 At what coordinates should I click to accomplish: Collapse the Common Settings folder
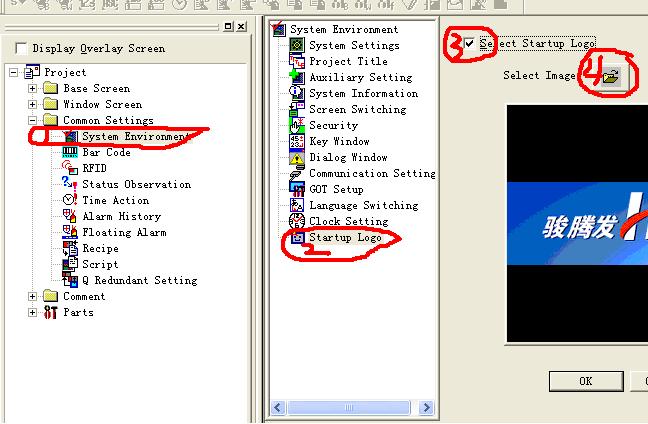(33, 121)
